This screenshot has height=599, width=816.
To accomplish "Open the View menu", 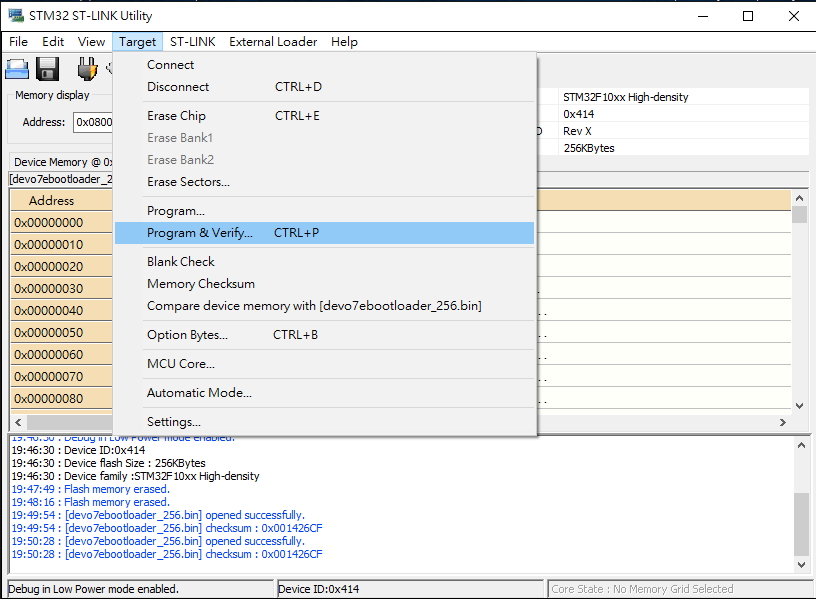I will 91,42.
